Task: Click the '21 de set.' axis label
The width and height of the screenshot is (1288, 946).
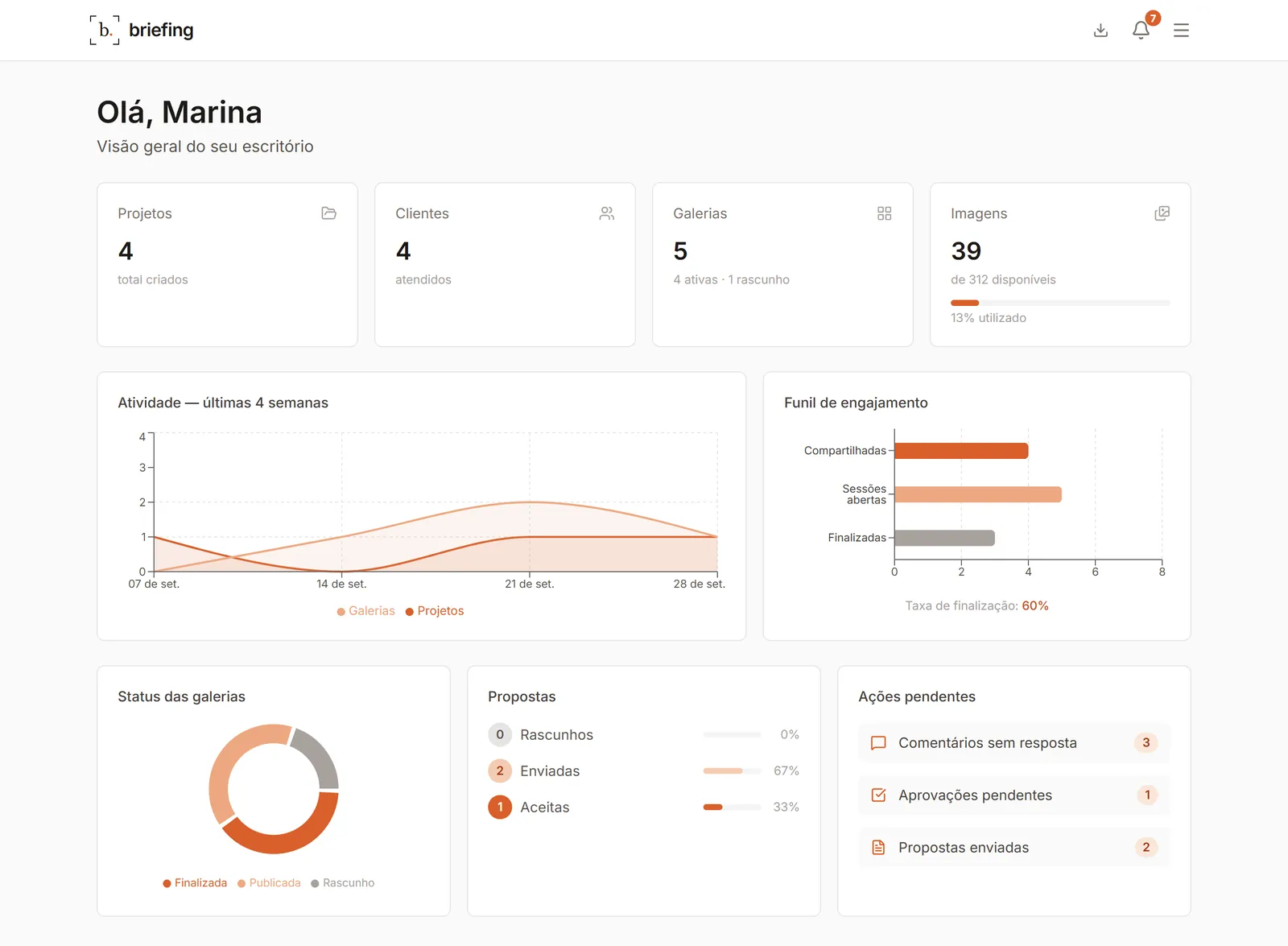Action: (529, 584)
